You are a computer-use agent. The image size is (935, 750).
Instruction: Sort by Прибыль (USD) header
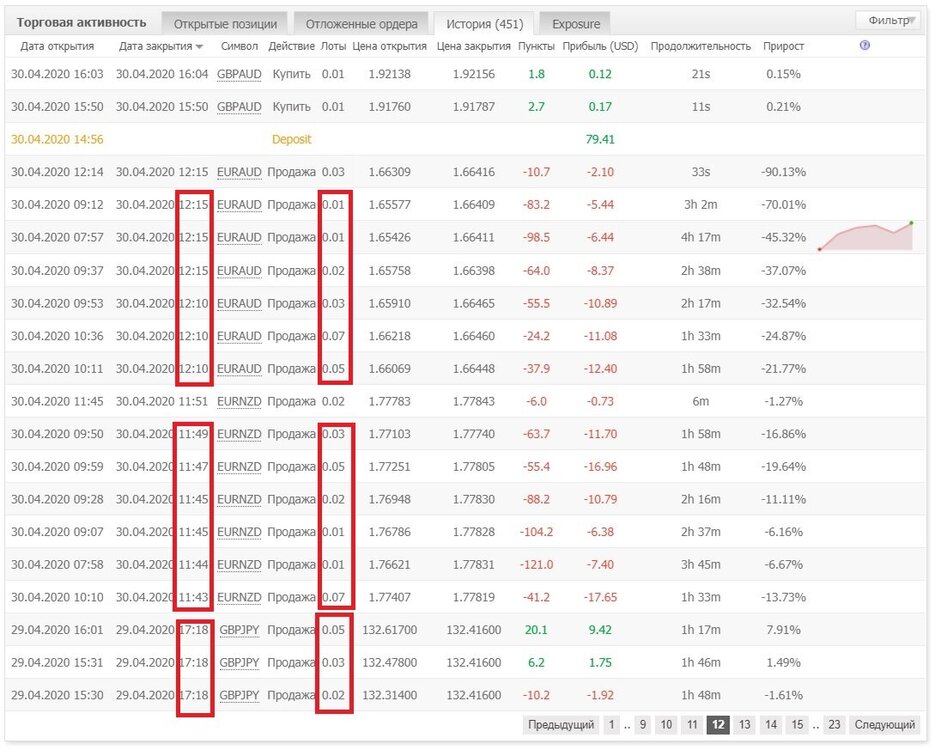click(600, 46)
